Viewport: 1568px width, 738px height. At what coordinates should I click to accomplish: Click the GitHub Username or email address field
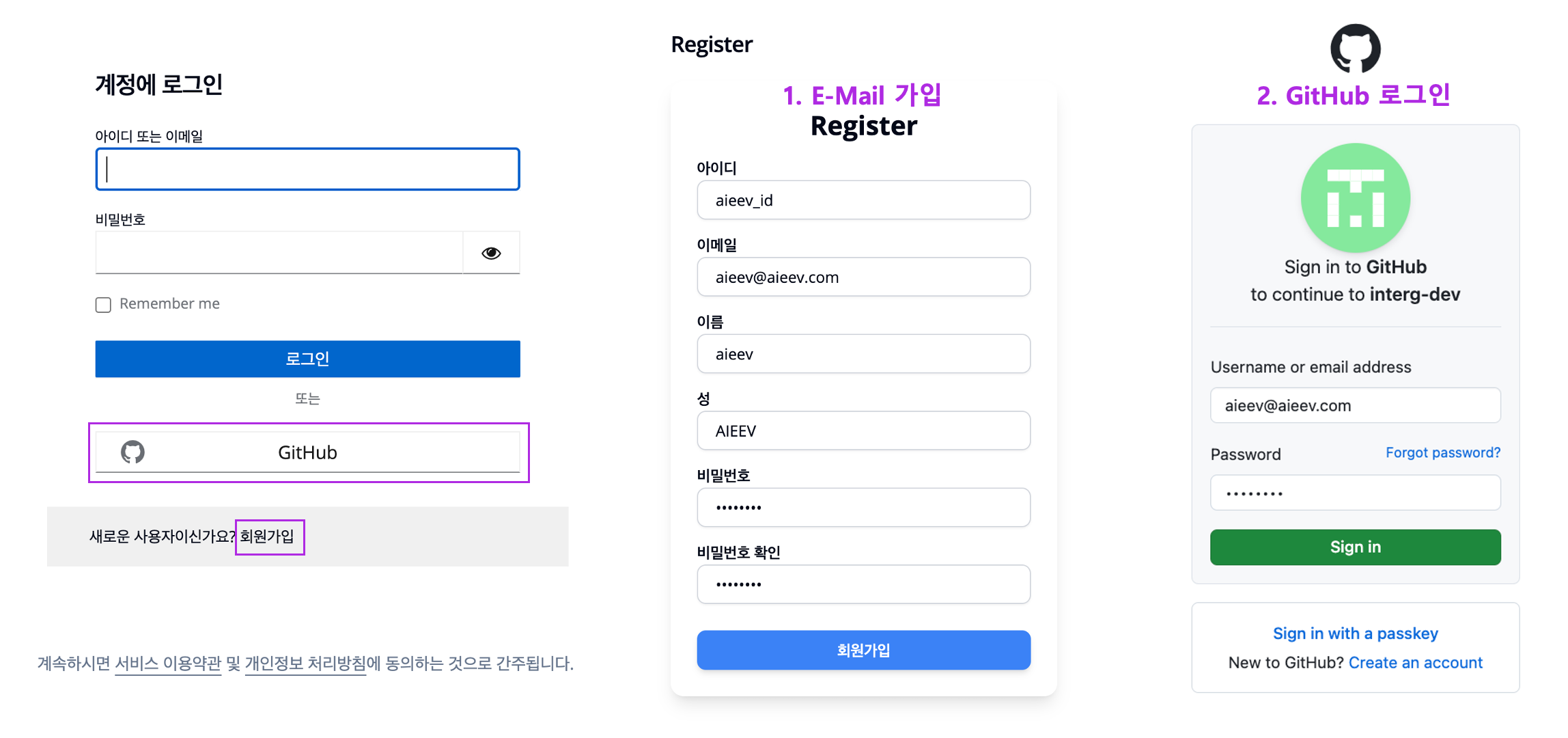point(1355,405)
